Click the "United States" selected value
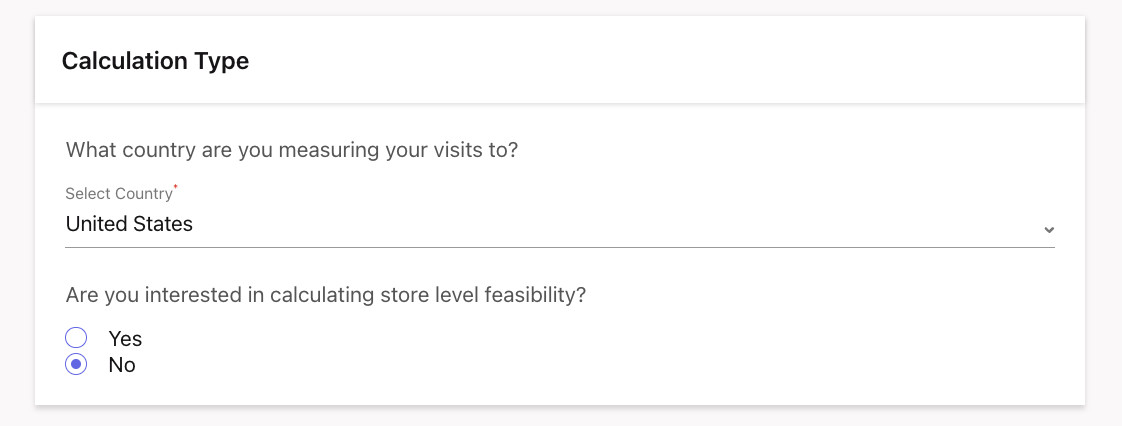This screenshot has width=1122, height=426. pos(129,224)
